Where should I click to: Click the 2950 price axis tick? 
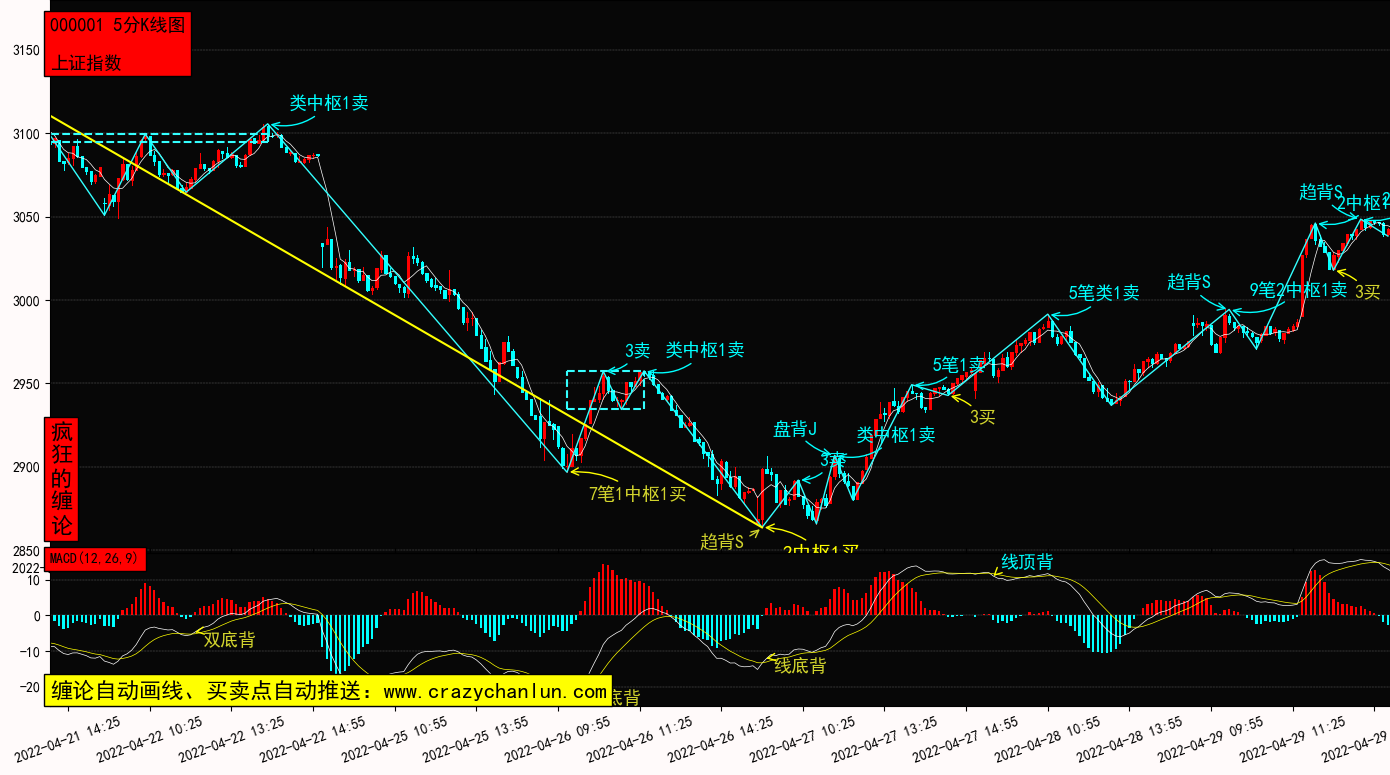[27, 384]
